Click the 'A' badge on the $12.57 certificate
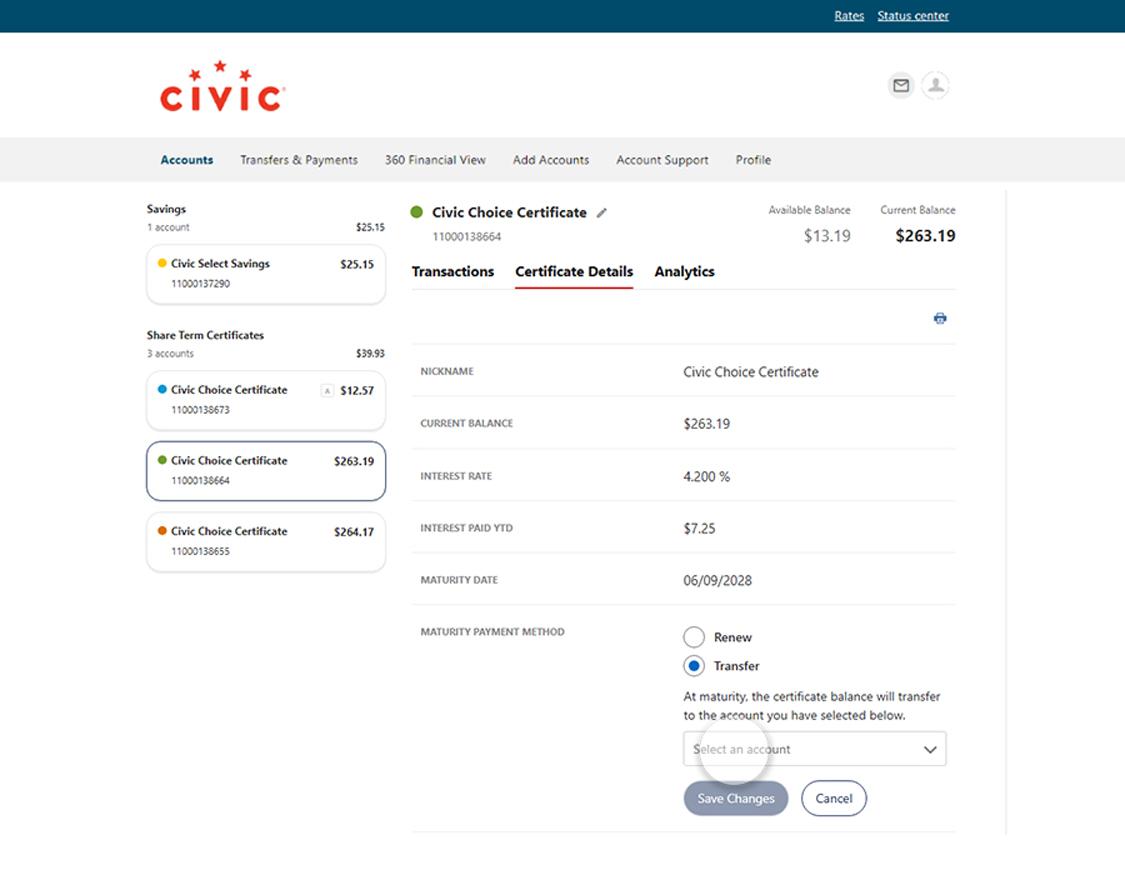This screenshot has height=875, width=1125. pos(327,390)
